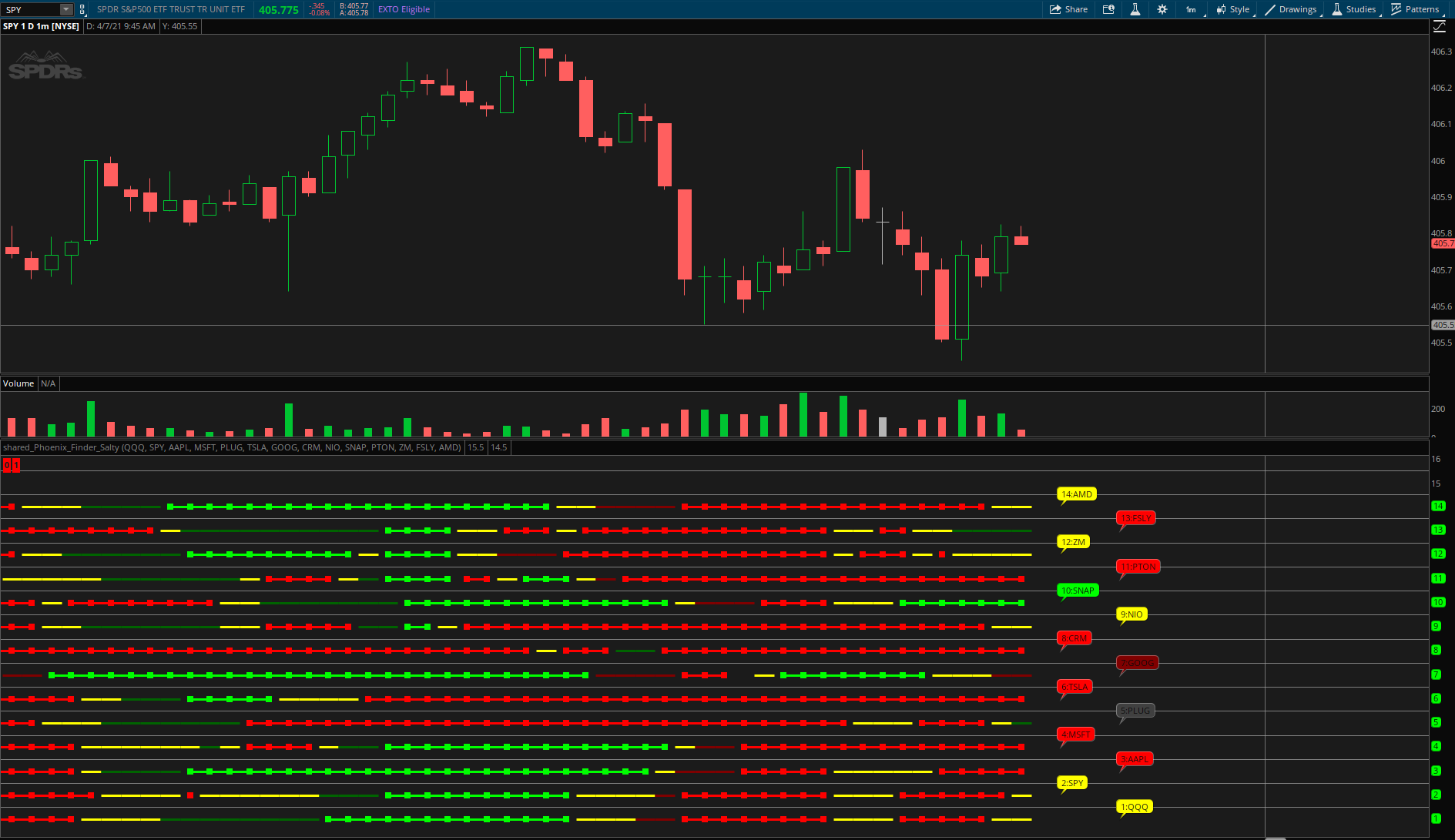Click the price axis scale icon
The height and width of the screenshot is (840, 1455).
[x=1439, y=27]
